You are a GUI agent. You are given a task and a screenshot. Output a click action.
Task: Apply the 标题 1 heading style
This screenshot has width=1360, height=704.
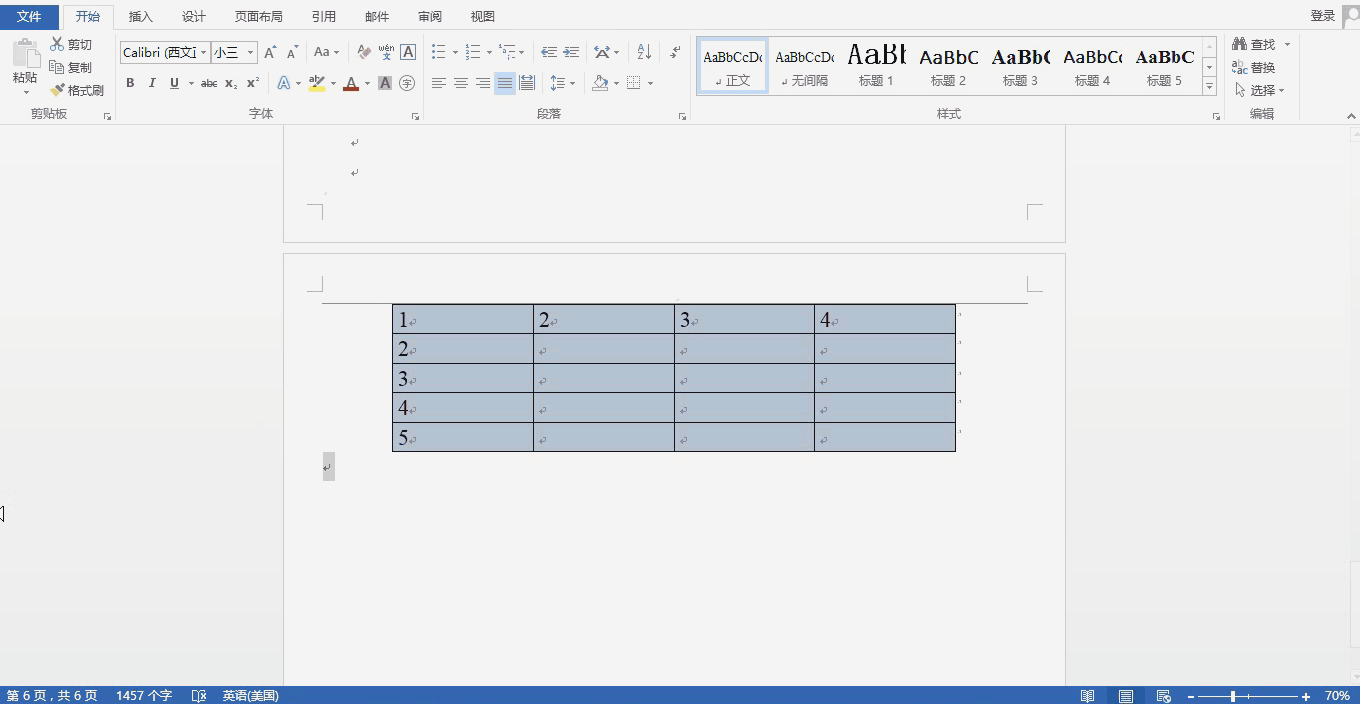tap(876, 66)
